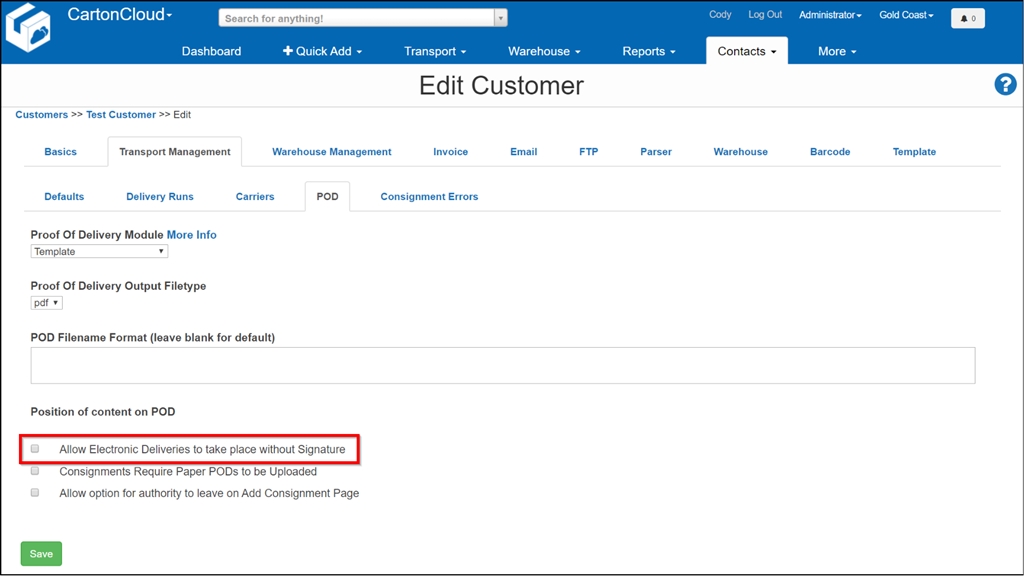Click the More Info link
This screenshot has width=1024, height=578.
[x=191, y=234]
